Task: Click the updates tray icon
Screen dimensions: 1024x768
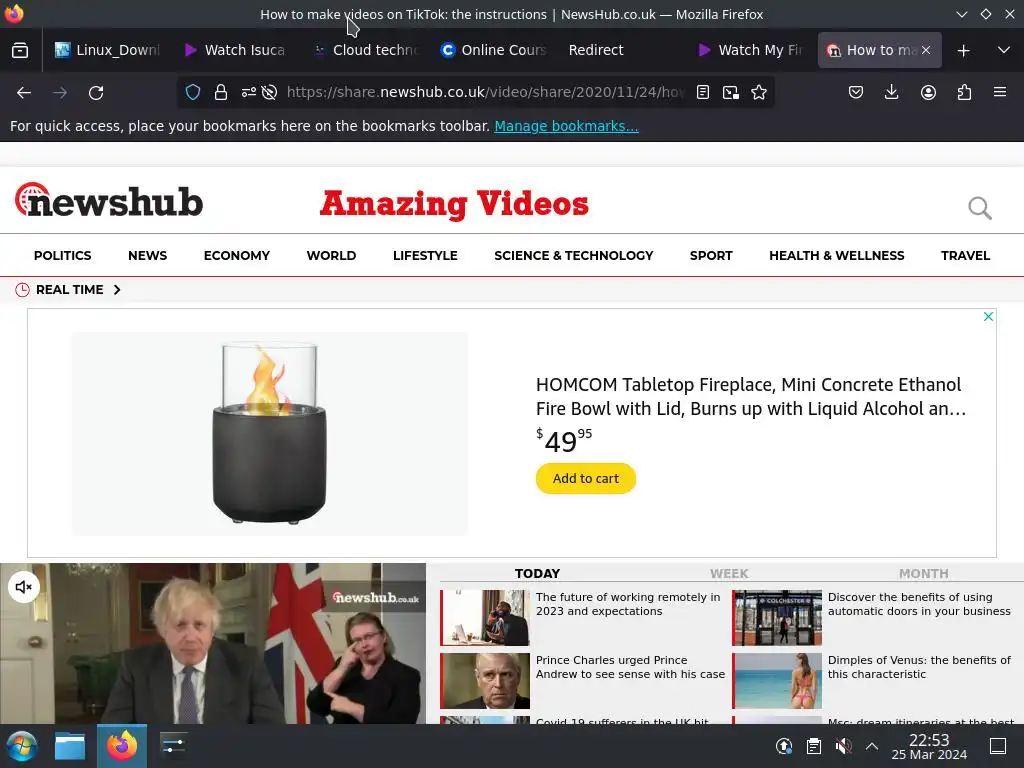Action: coord(784,746)
